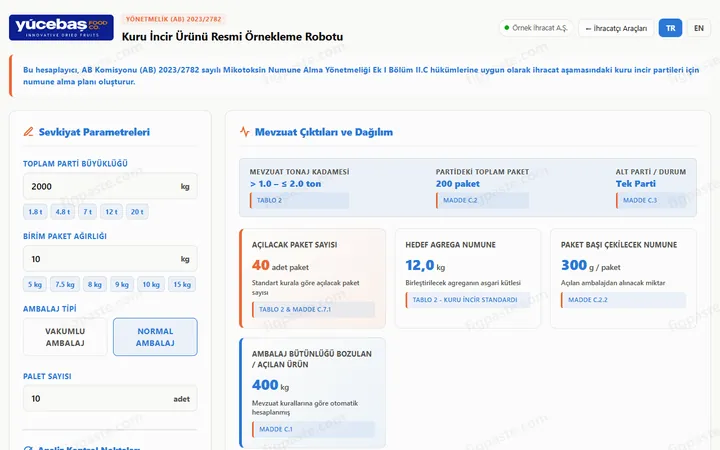The image size is (720, 450).
Task: Click the Mevzuat Tonaj Kademesi label
Action: click(299, 172)
